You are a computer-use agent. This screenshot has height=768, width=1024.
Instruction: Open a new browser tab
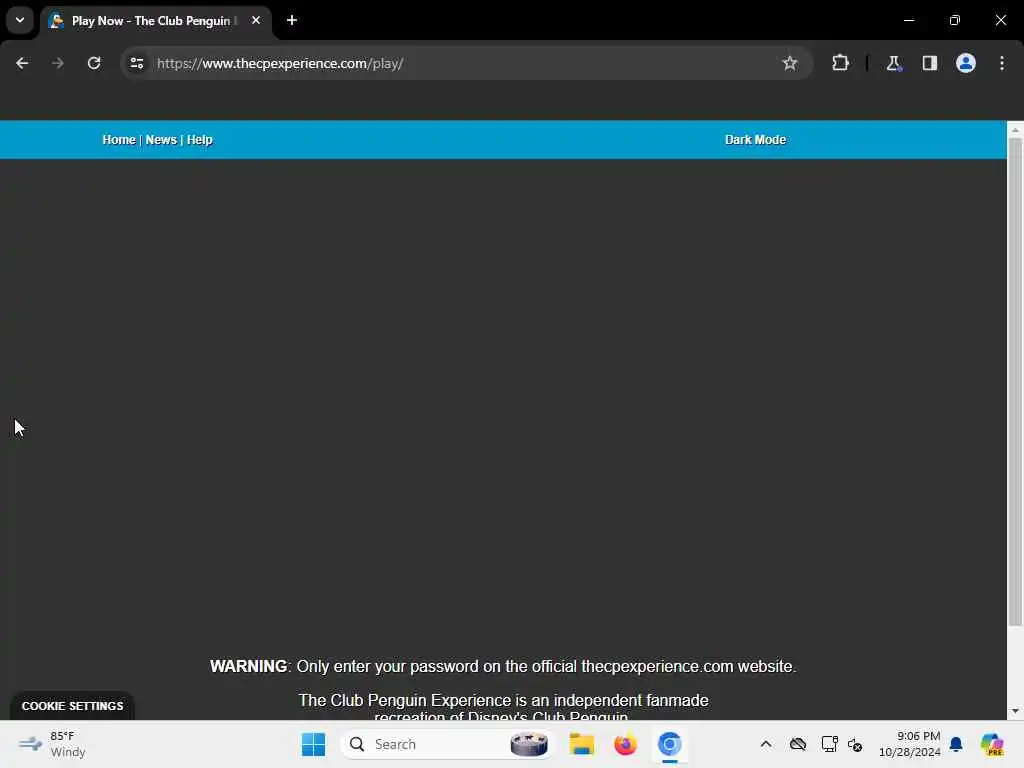coord(291,20)
